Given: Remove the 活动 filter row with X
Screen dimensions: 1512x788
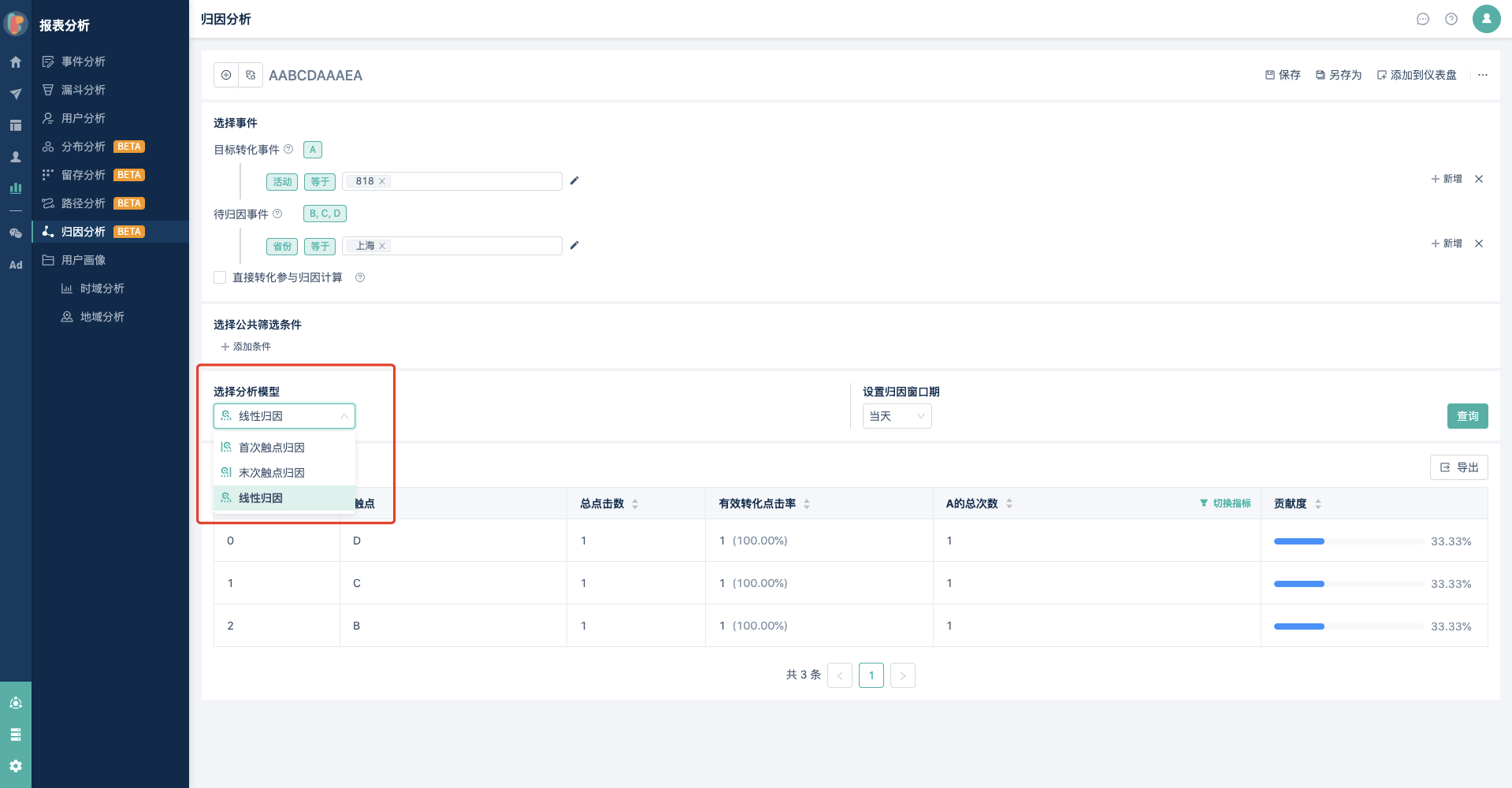Looking at the screenshot, I should 1479,179.
